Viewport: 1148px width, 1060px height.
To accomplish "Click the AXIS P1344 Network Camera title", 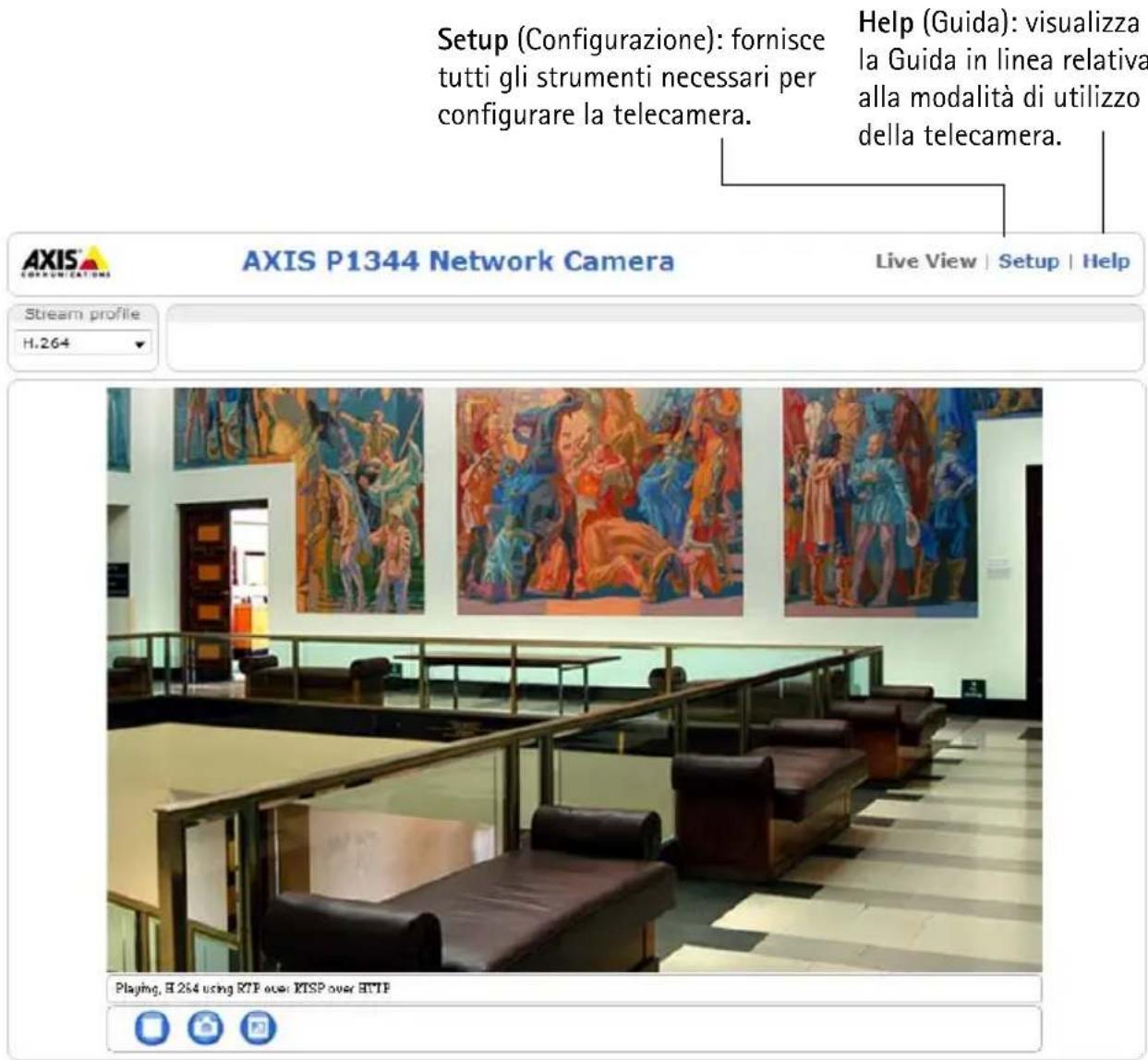I will click(458, 261).
